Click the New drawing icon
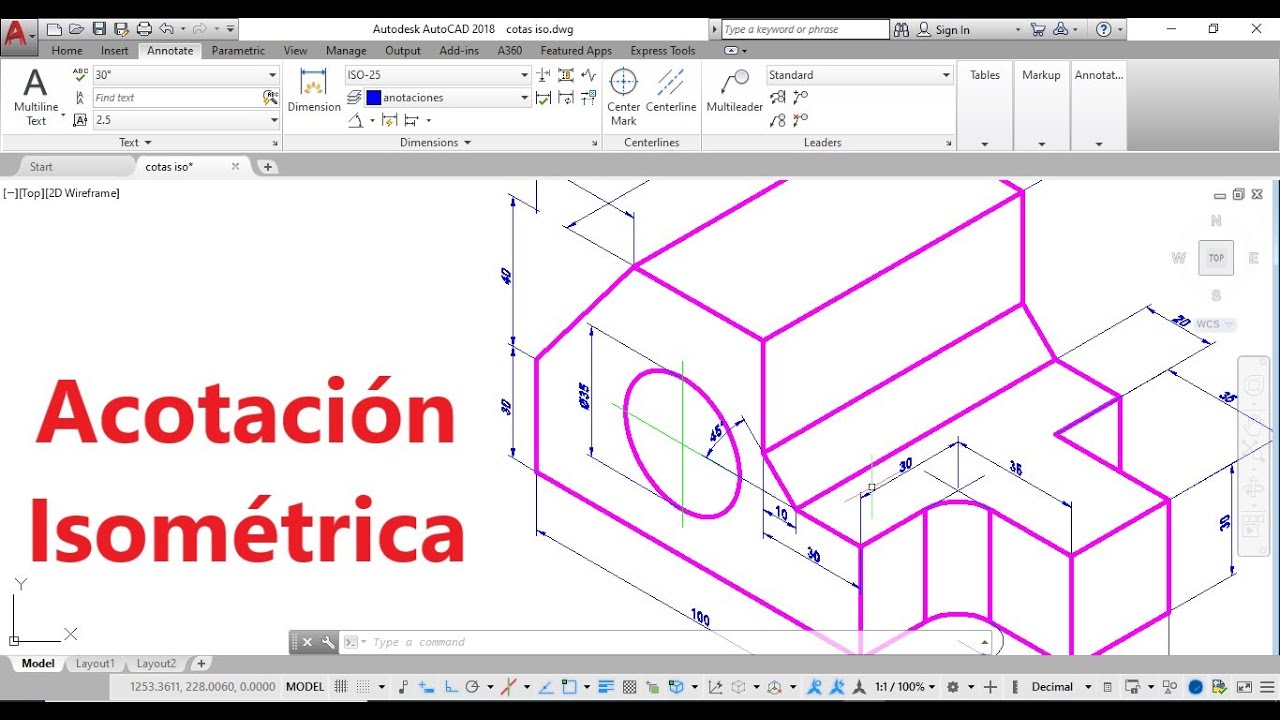This screenshot has height=720, width=1280. click(x=54, y=29)
